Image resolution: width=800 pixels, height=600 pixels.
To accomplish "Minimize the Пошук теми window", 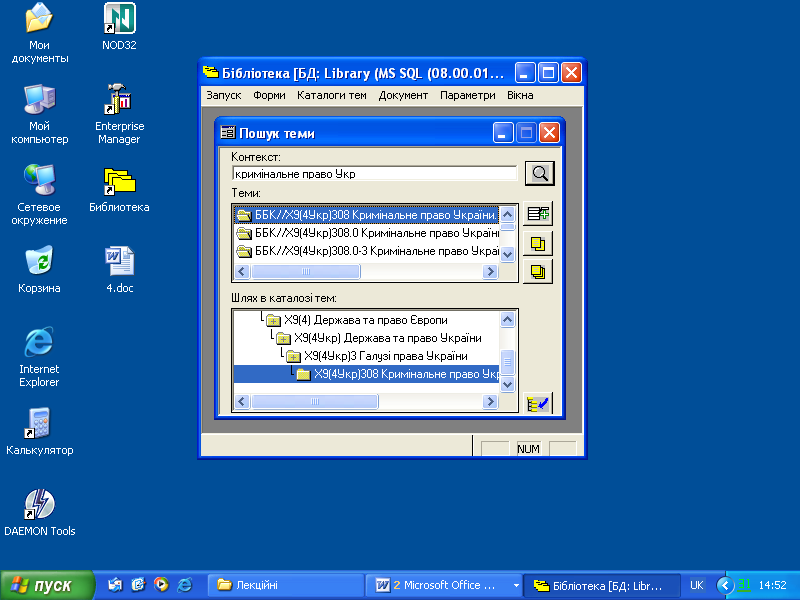I will pos(503,133).
